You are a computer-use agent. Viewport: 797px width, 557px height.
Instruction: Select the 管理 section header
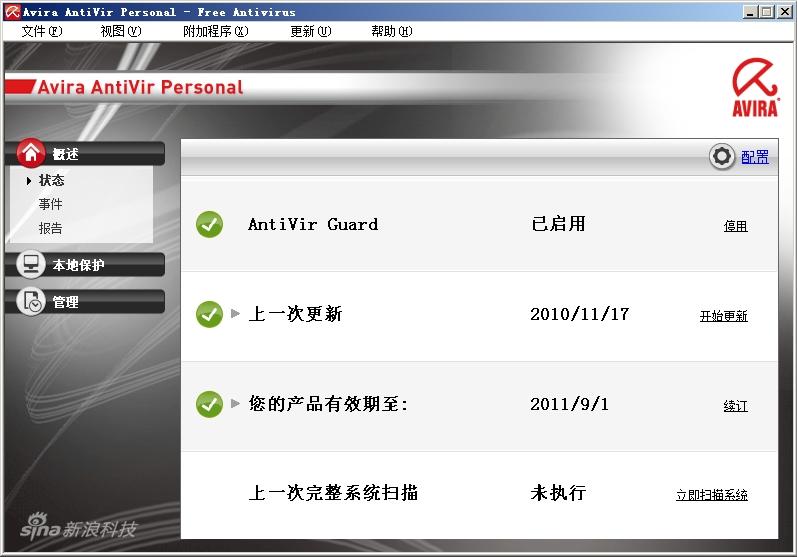tap(85, 302)
